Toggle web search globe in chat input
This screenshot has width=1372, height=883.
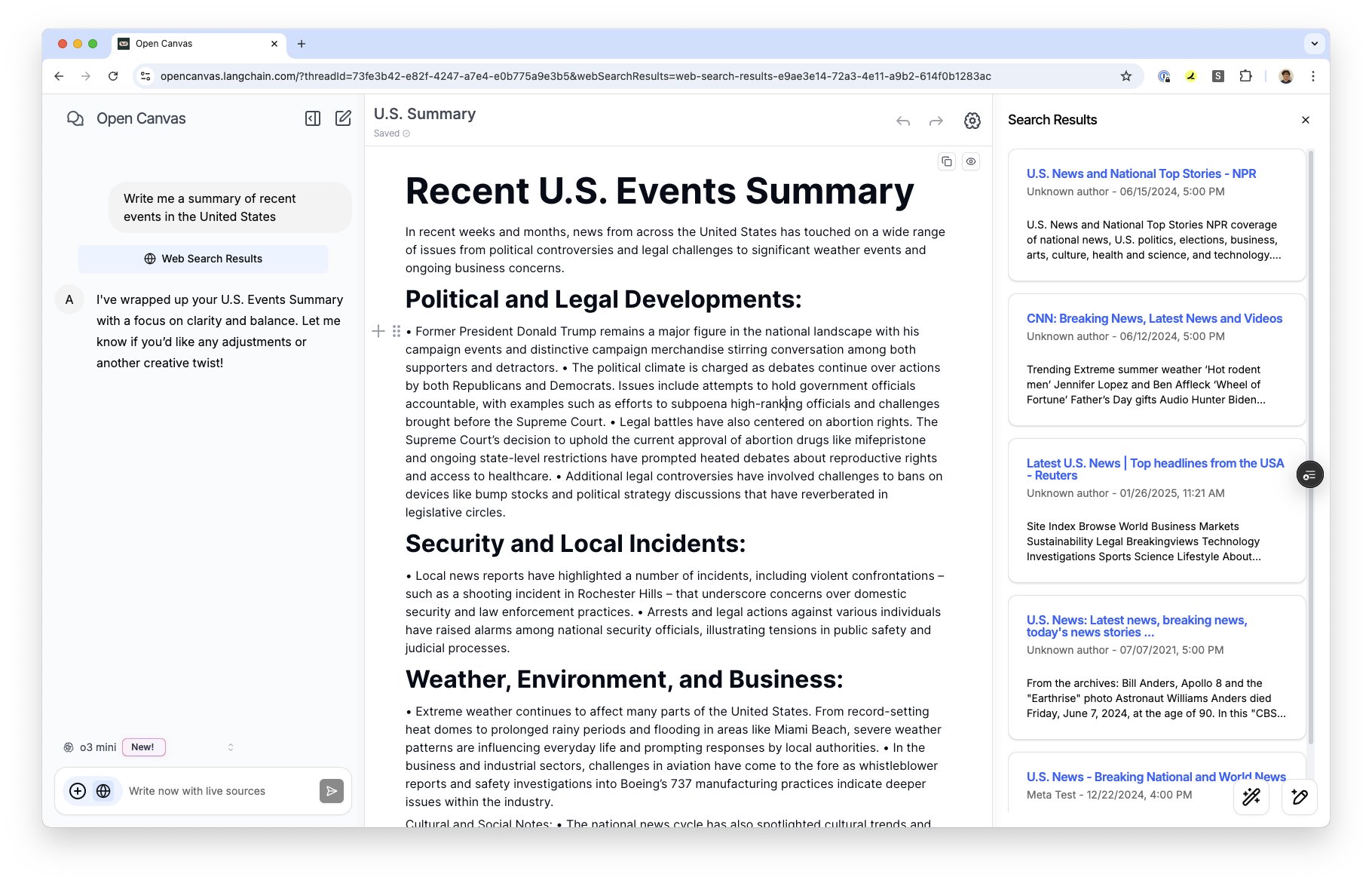tap(103, 791)
